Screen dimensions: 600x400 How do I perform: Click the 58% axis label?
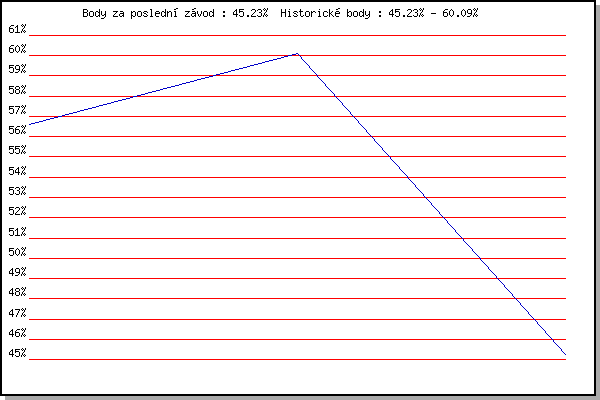click(x=17, y=90)
